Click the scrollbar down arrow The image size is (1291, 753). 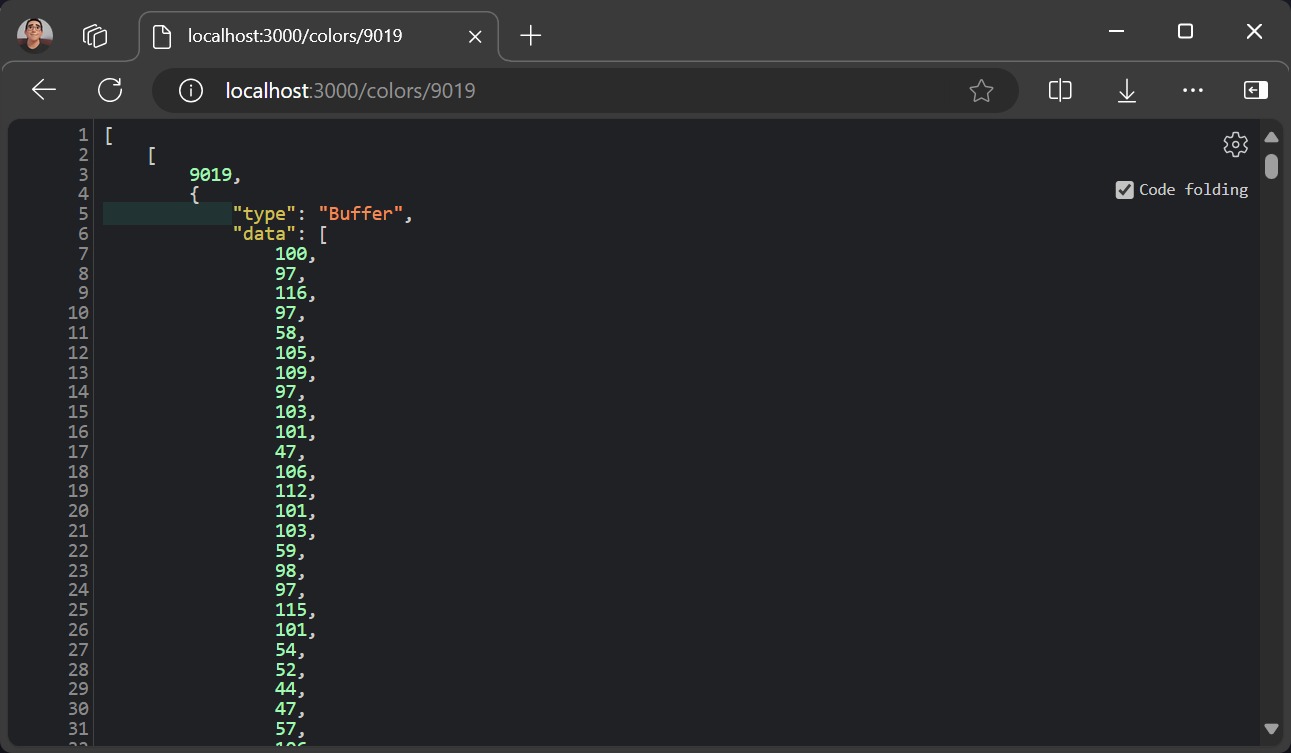tap(1271, 729)
